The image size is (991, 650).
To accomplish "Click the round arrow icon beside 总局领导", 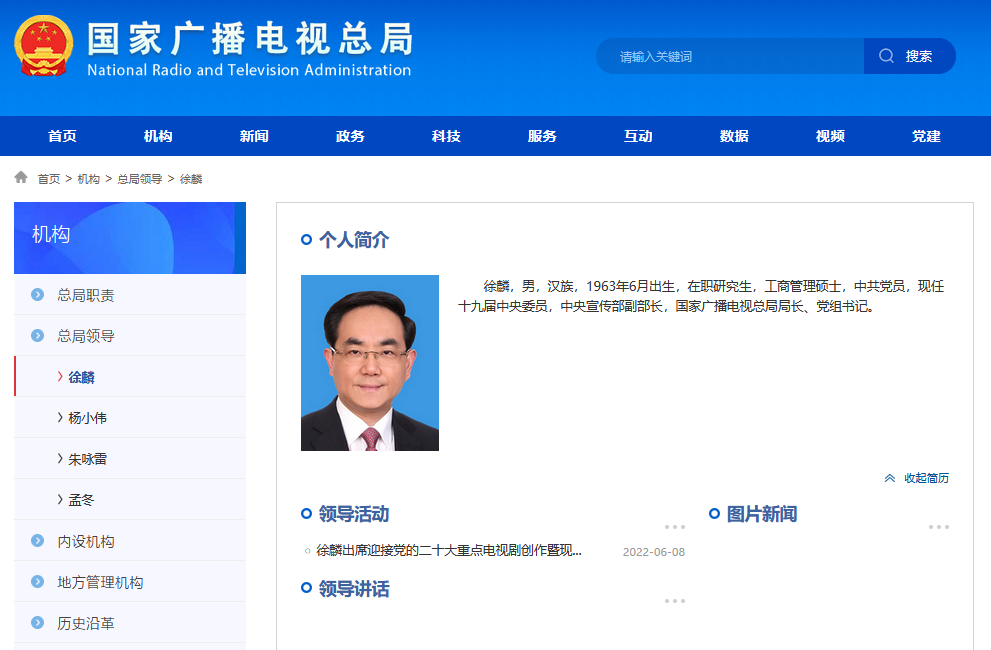I will pos(37,335).
